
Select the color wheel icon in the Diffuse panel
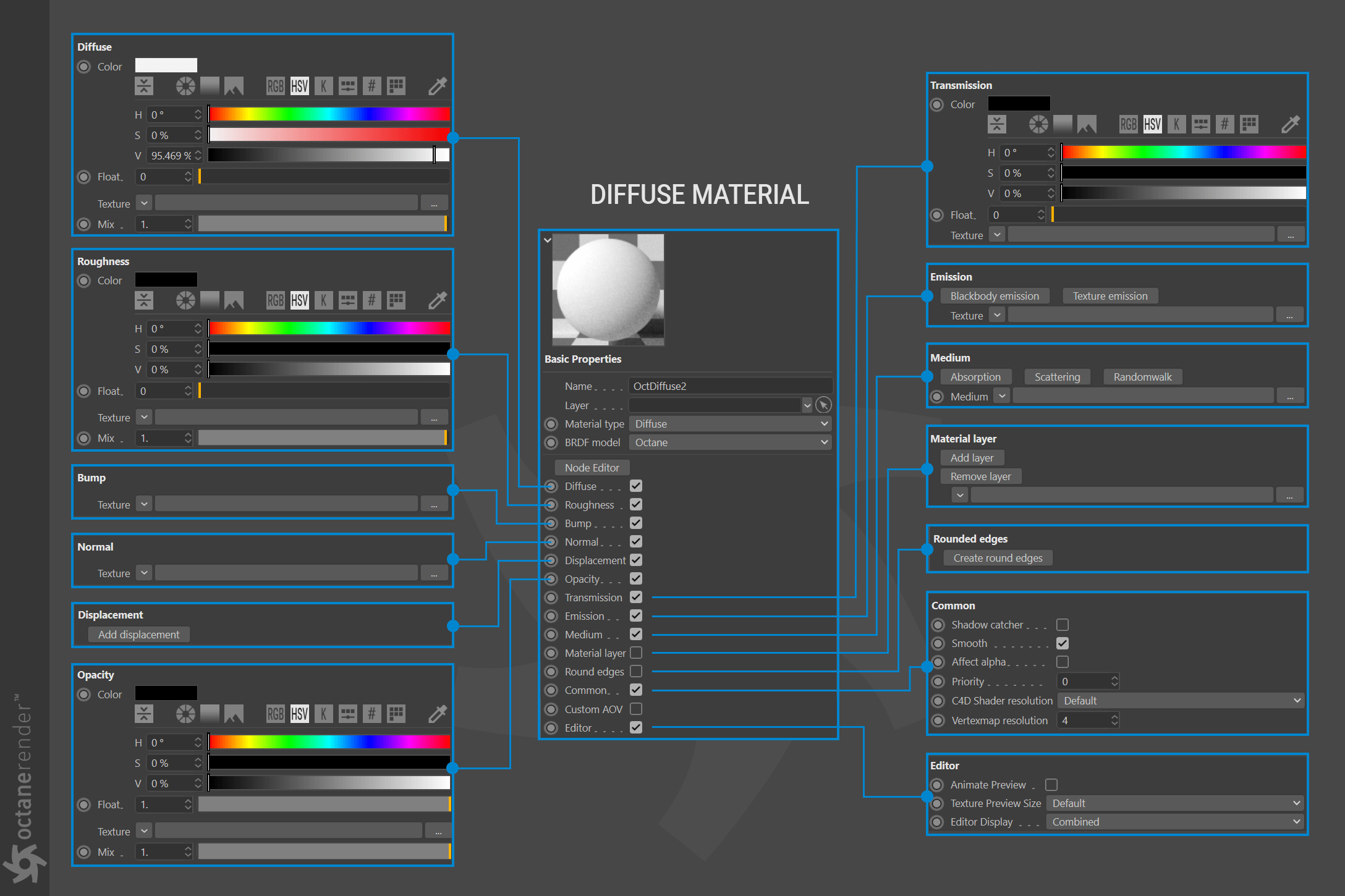[185, 86]
